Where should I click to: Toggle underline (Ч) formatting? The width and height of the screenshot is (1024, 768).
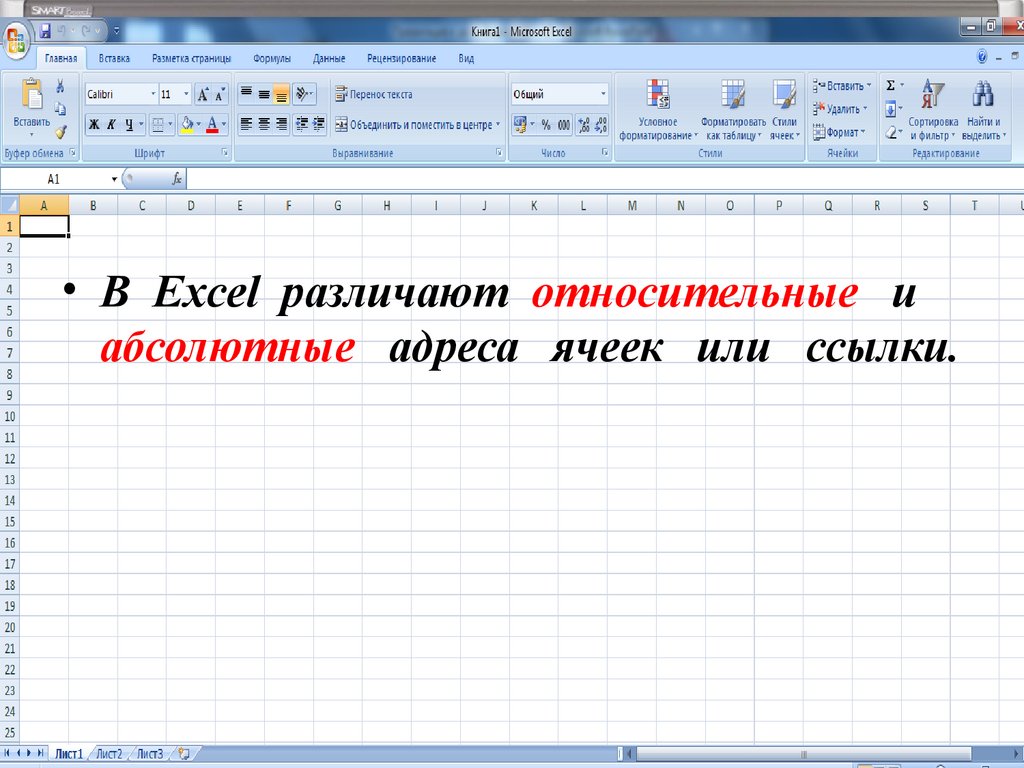click(129, 124)
